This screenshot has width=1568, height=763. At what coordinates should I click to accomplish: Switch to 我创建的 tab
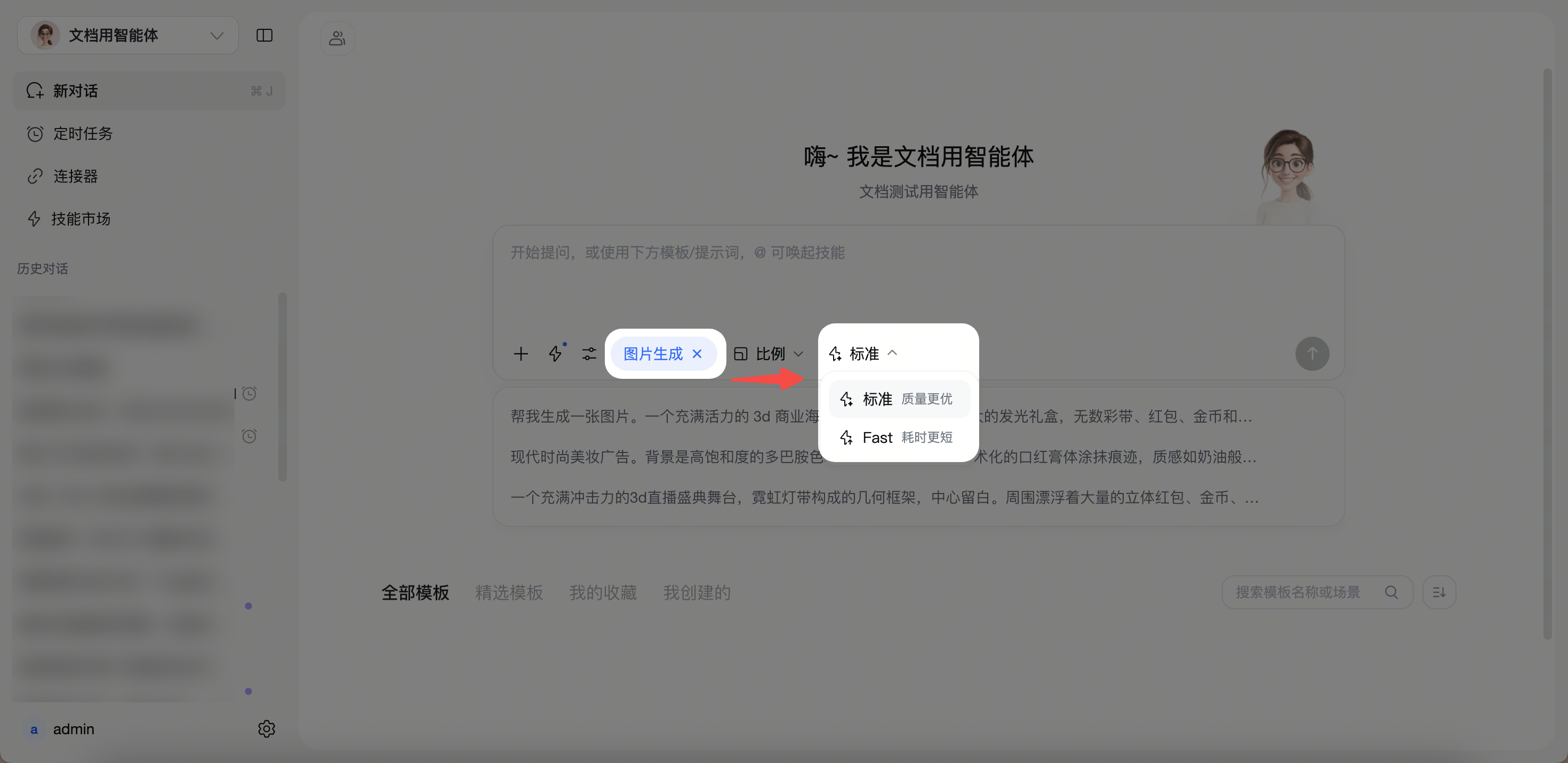697,592
